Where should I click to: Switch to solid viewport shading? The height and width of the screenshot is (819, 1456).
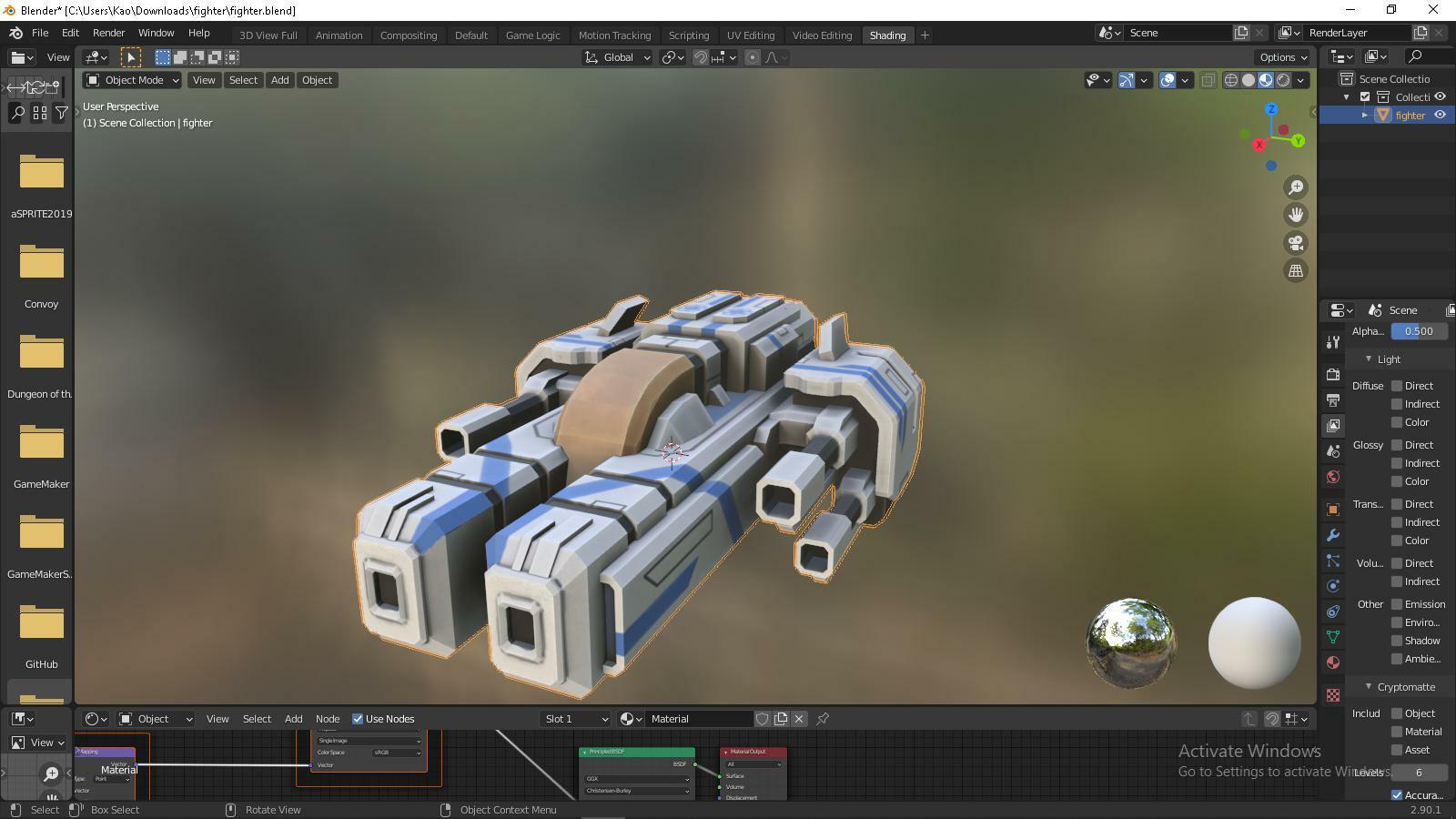tap(1249, 80)
